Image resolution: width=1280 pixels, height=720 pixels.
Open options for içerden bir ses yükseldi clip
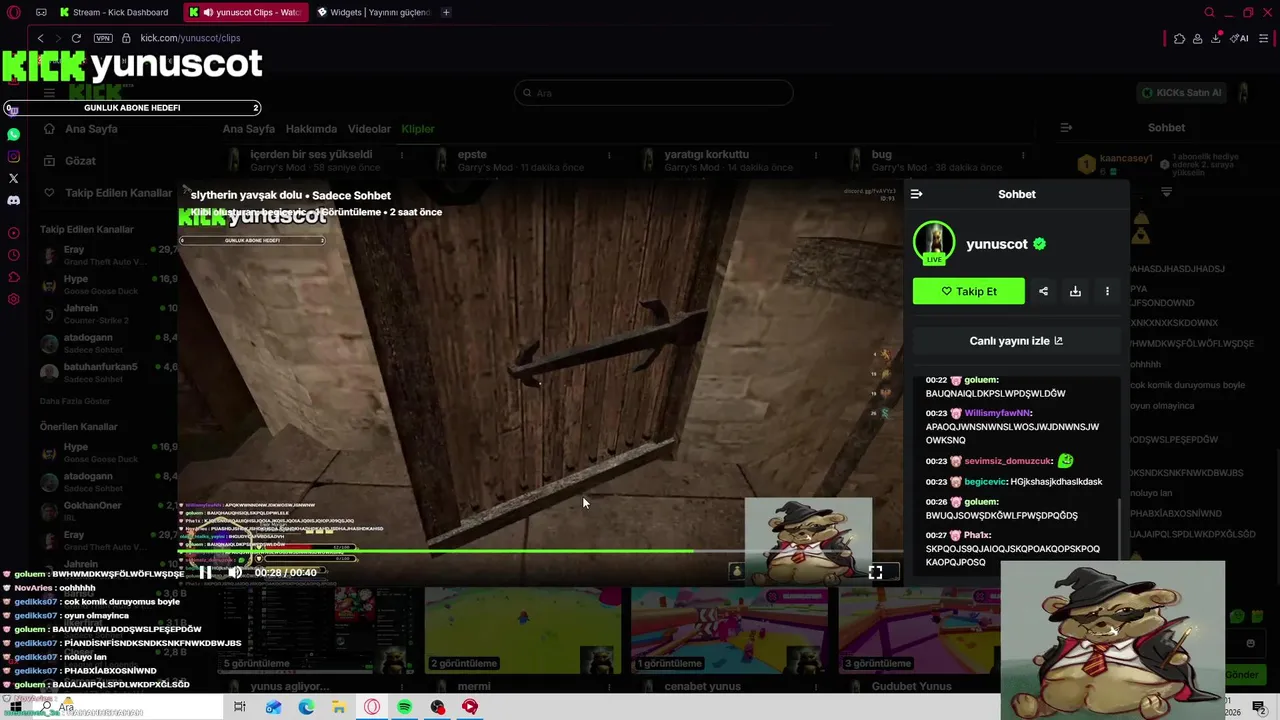pos(402,155)
